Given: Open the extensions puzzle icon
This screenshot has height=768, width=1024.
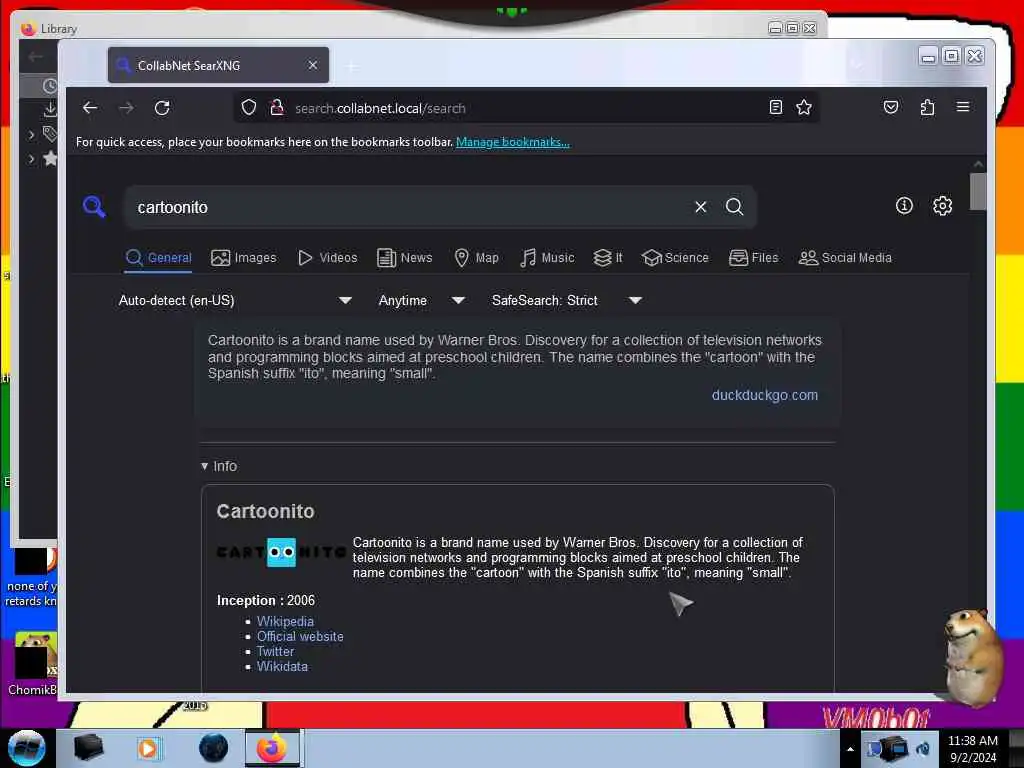Looking at the screenshot, I should point(927,107).
